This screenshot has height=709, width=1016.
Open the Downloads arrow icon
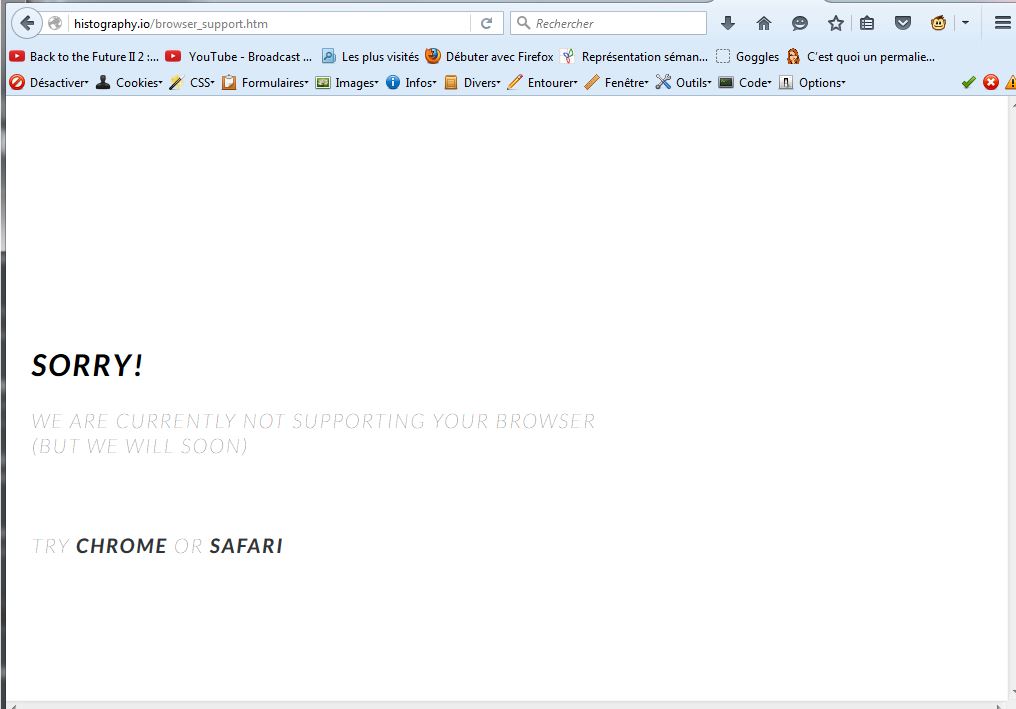tap(728, 24)
